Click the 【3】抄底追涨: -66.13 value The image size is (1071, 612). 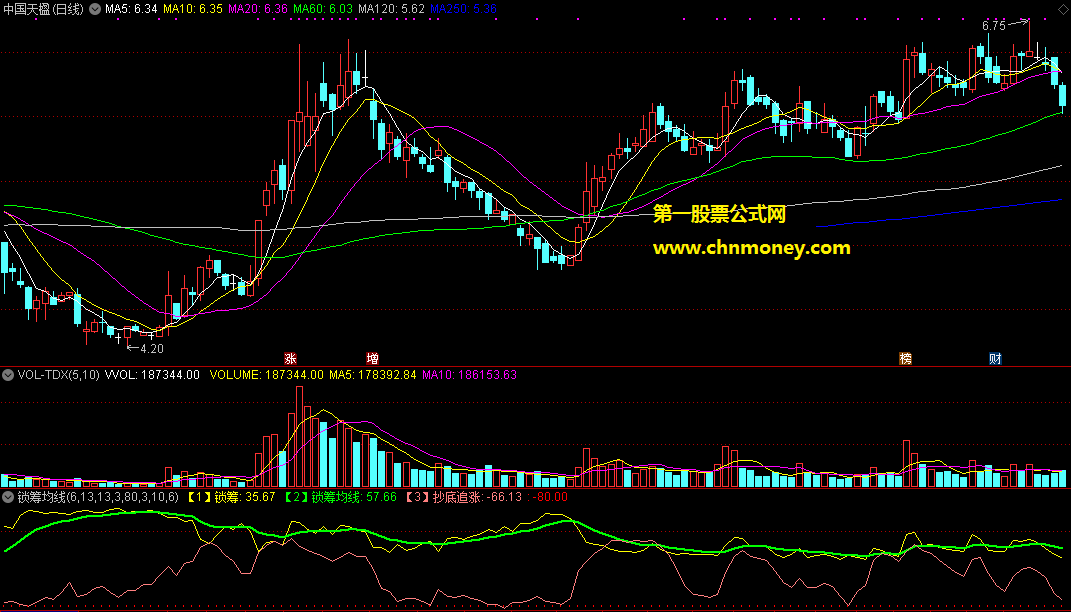[x=462, y=497]
